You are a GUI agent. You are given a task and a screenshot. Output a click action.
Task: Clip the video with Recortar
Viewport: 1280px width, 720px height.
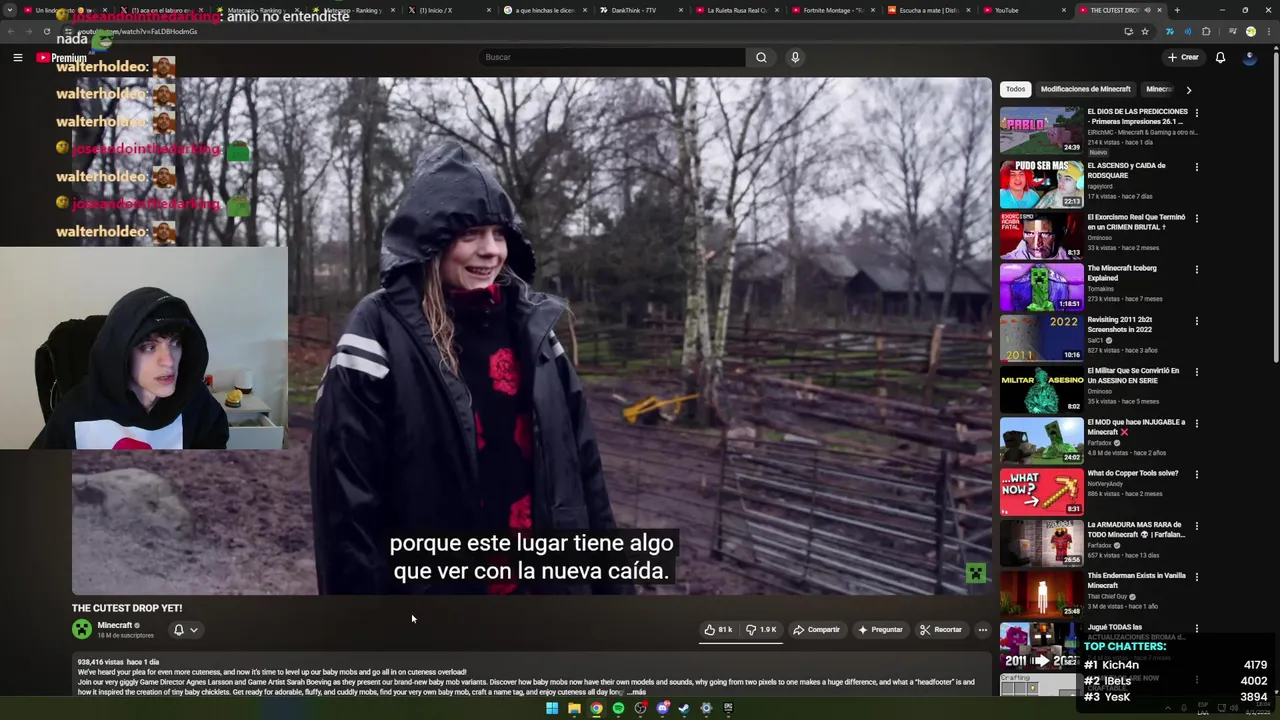point(941,630)
